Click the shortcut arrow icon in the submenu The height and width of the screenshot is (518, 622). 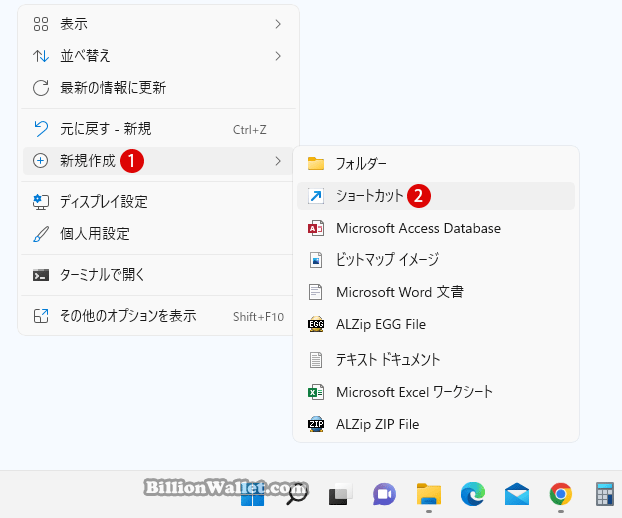click(x=316, y=196)
